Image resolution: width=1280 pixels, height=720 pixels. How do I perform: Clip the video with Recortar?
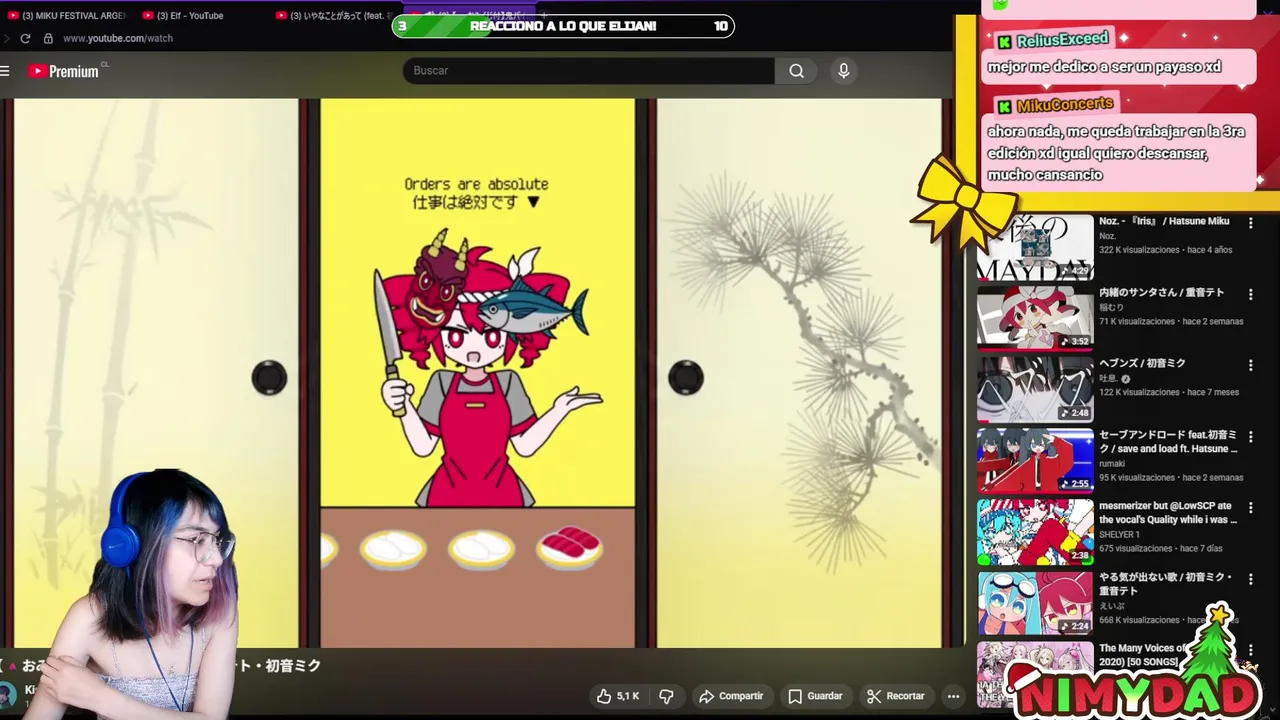tap(896, 696)
